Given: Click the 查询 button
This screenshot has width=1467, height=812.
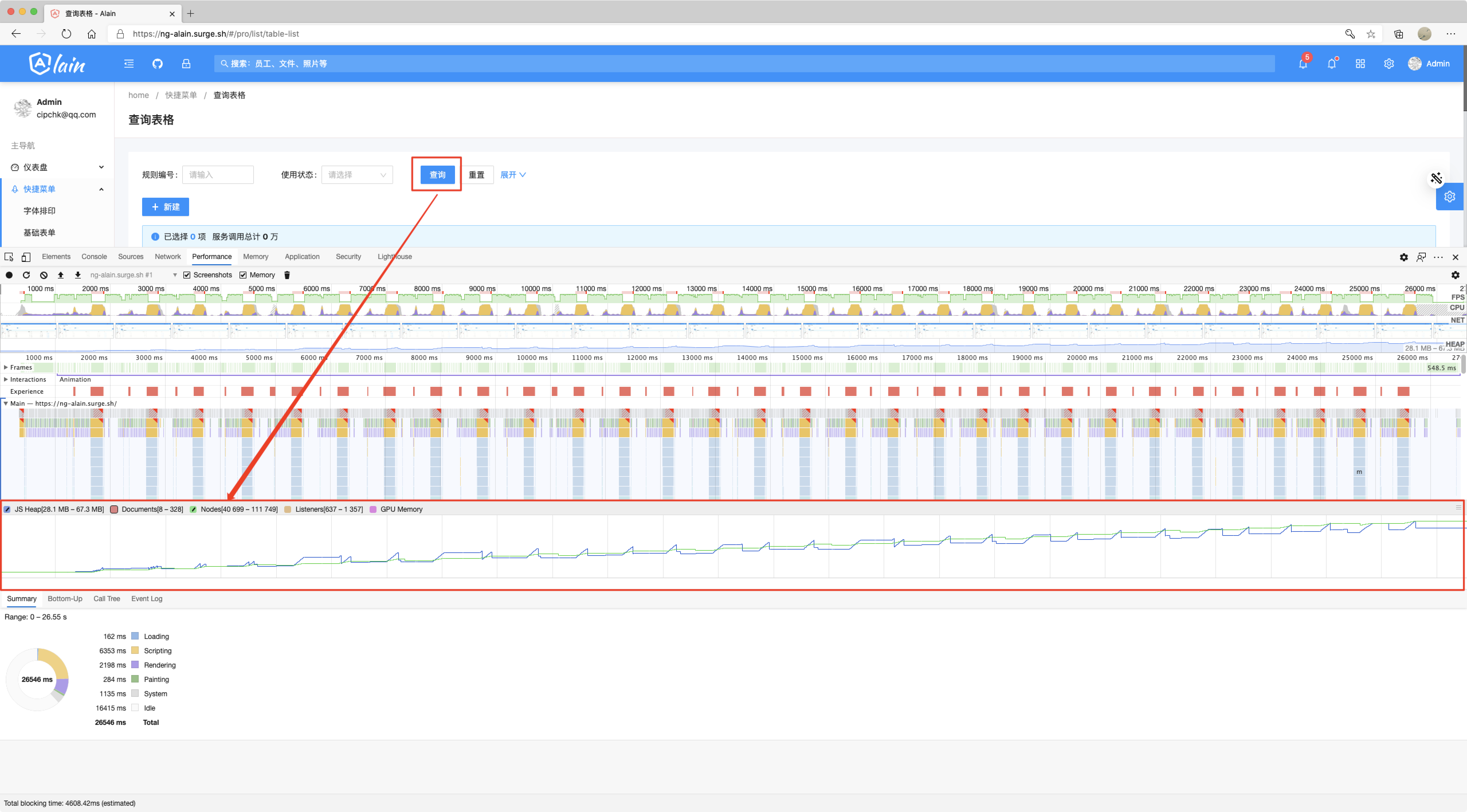Looking at the screenshot, I should click(x=437, y=175).
